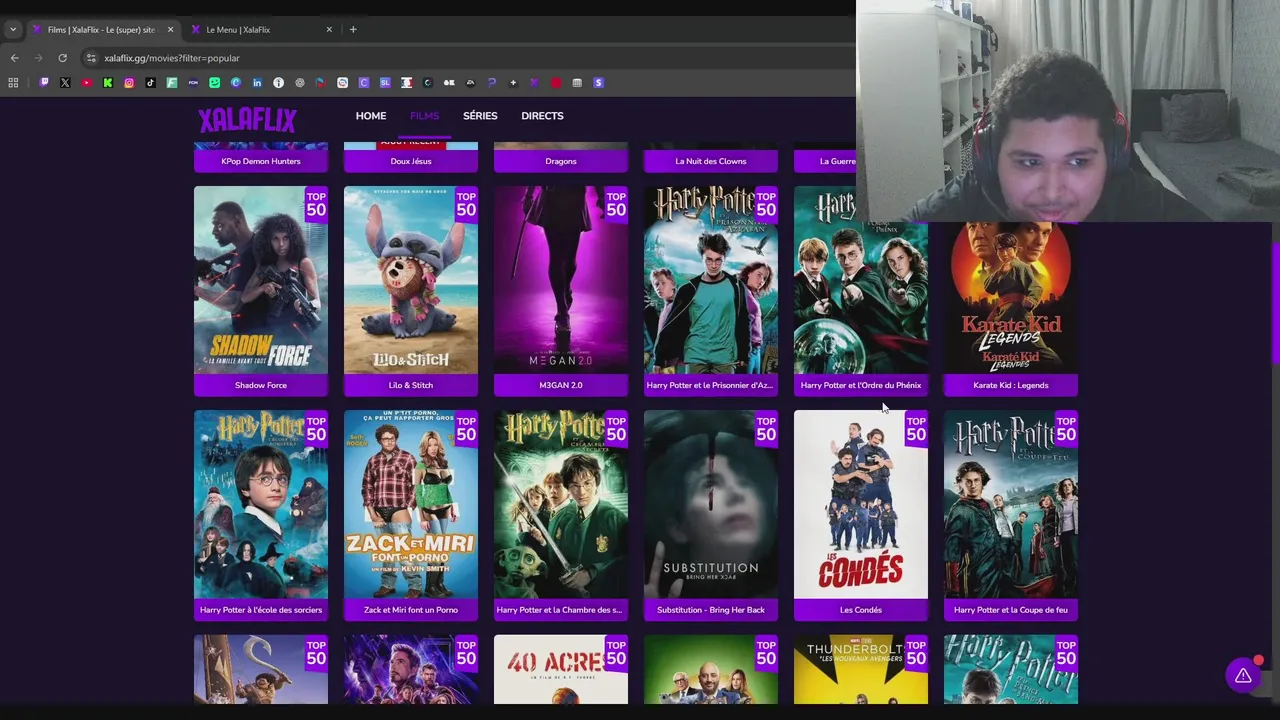
Task: Click the 'Shadow Force' title label
Action: (x=261, y=385)
